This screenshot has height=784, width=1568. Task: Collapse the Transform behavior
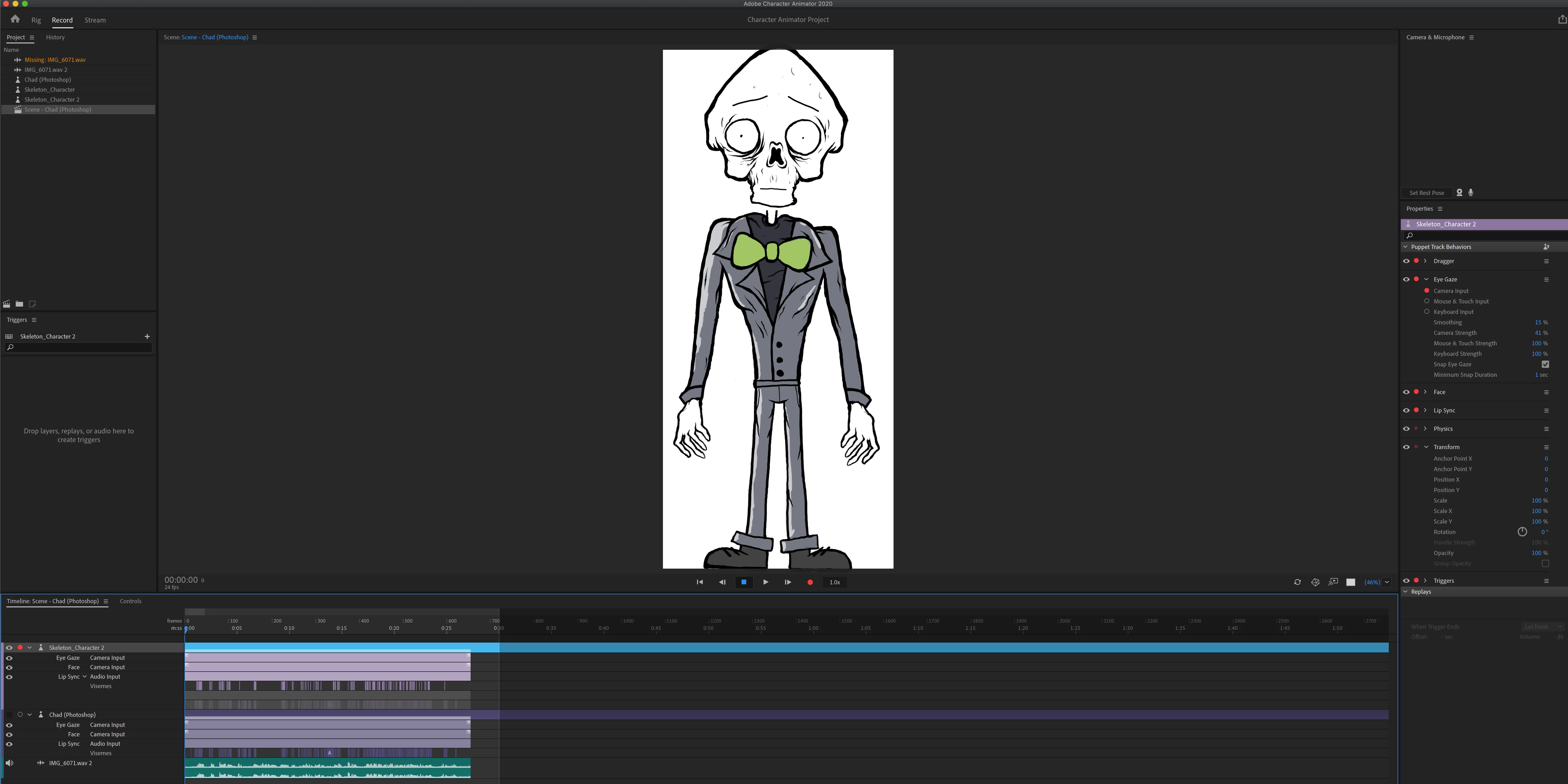1426,447
